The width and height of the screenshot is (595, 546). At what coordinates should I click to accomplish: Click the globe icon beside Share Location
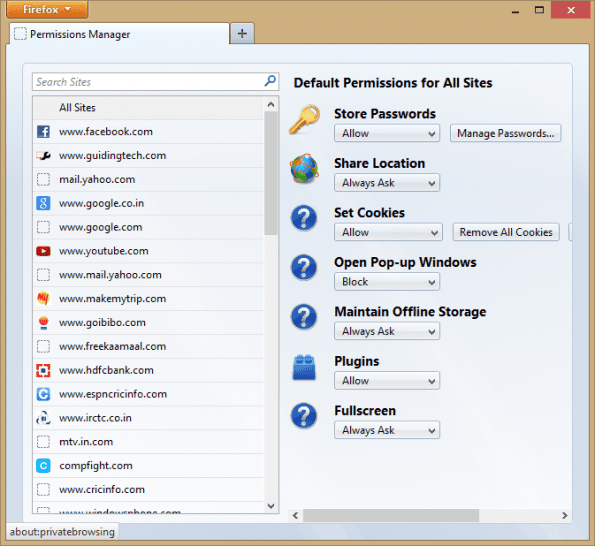[304, 168]
